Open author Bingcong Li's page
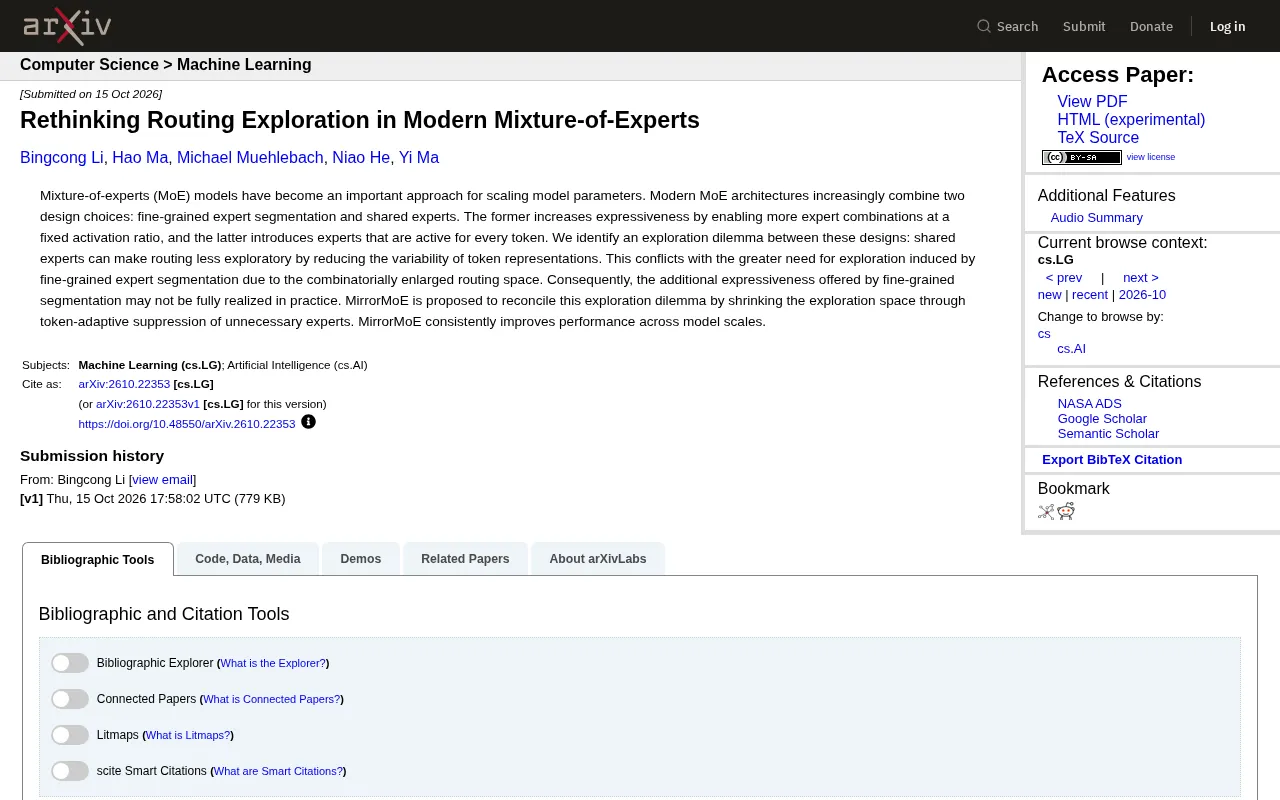 61,158
